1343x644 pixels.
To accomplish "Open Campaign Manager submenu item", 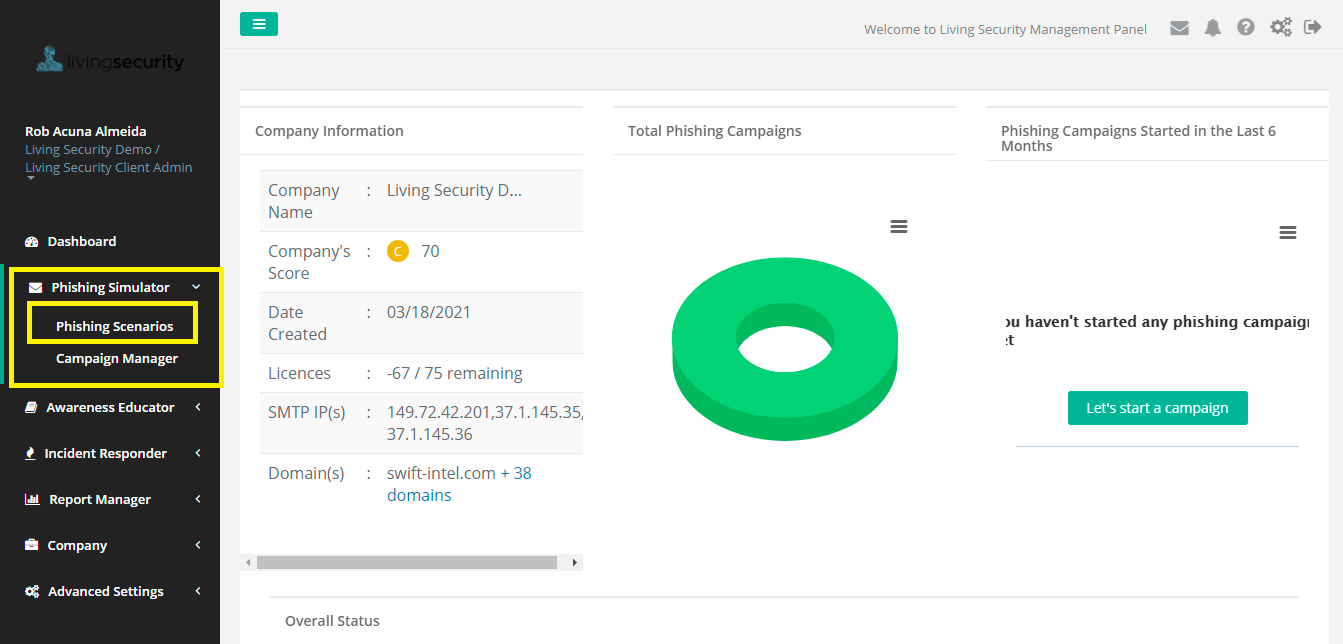I will [117, 358].
